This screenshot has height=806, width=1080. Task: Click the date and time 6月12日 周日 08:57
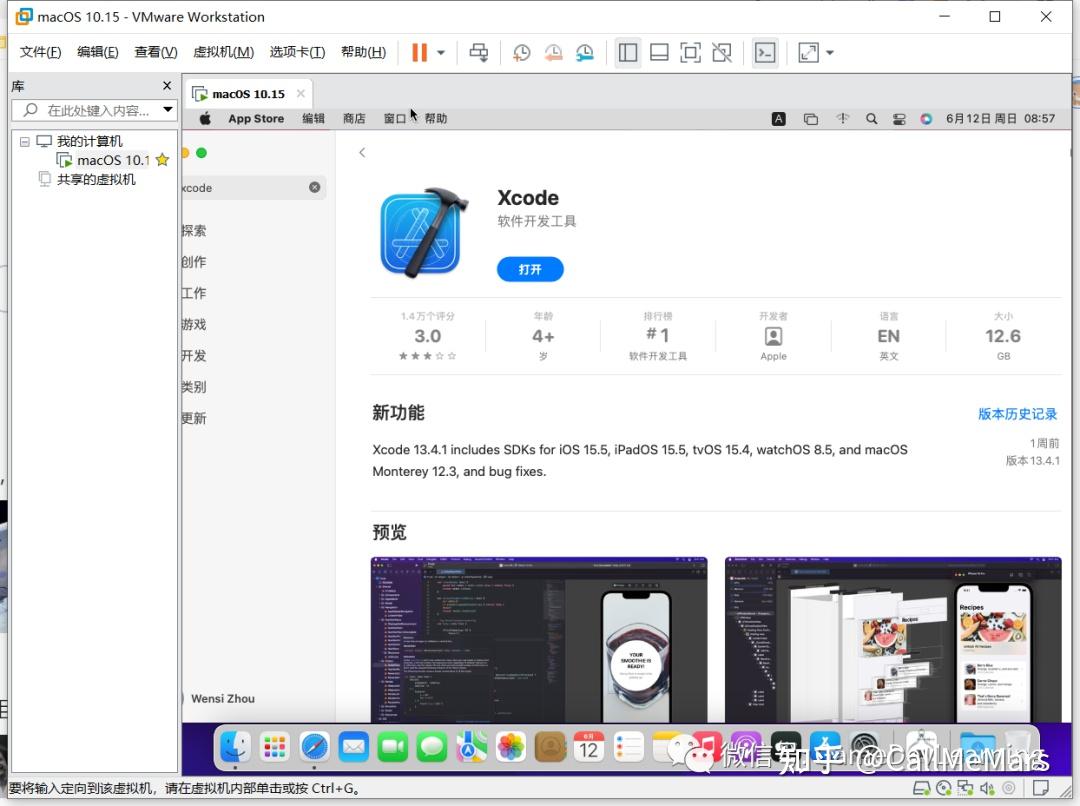[1000, 118]
